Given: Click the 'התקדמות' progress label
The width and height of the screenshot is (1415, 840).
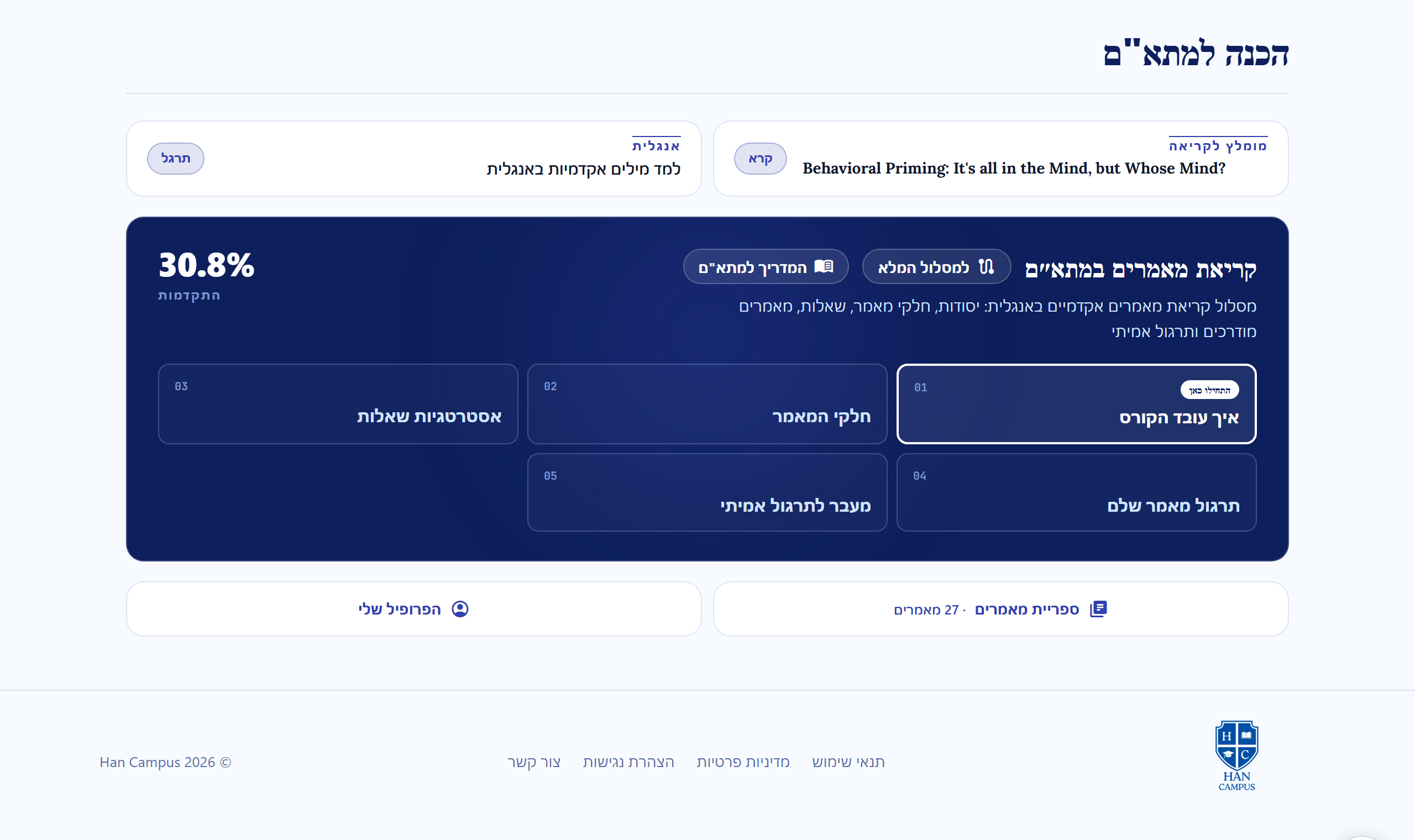Looking at the screenshot, I should point(189,296).
